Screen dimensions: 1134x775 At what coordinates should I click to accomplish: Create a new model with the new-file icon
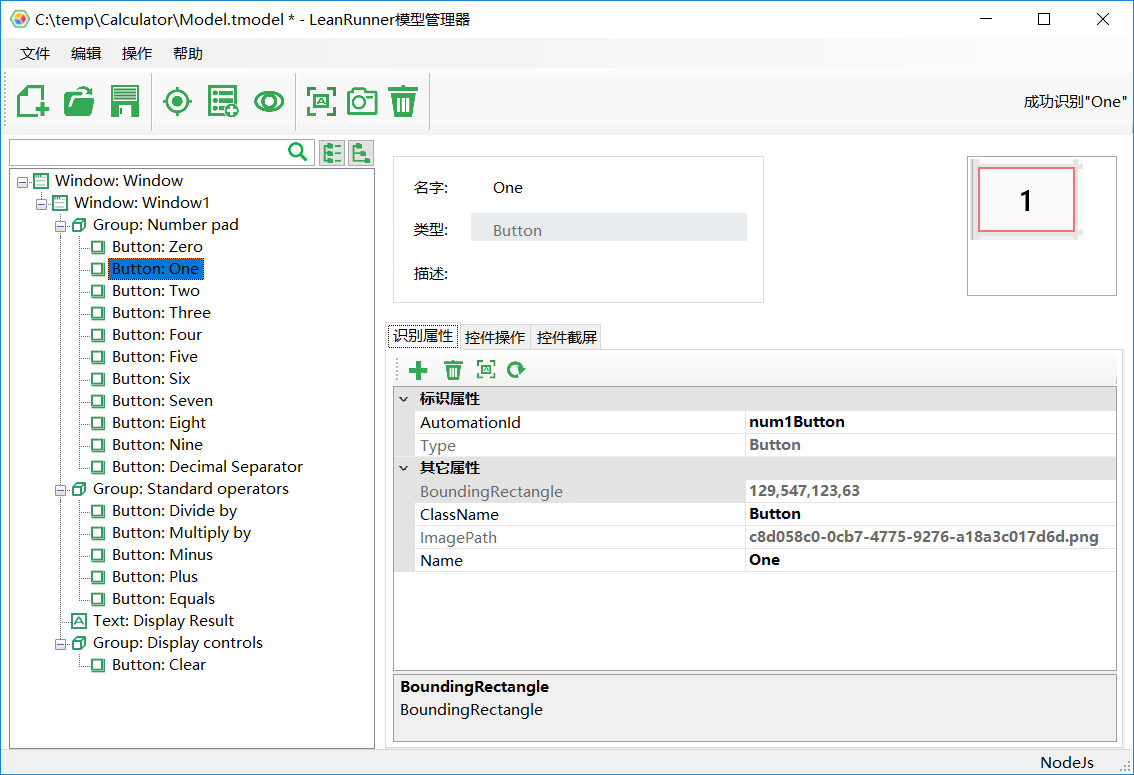point(31,100)
